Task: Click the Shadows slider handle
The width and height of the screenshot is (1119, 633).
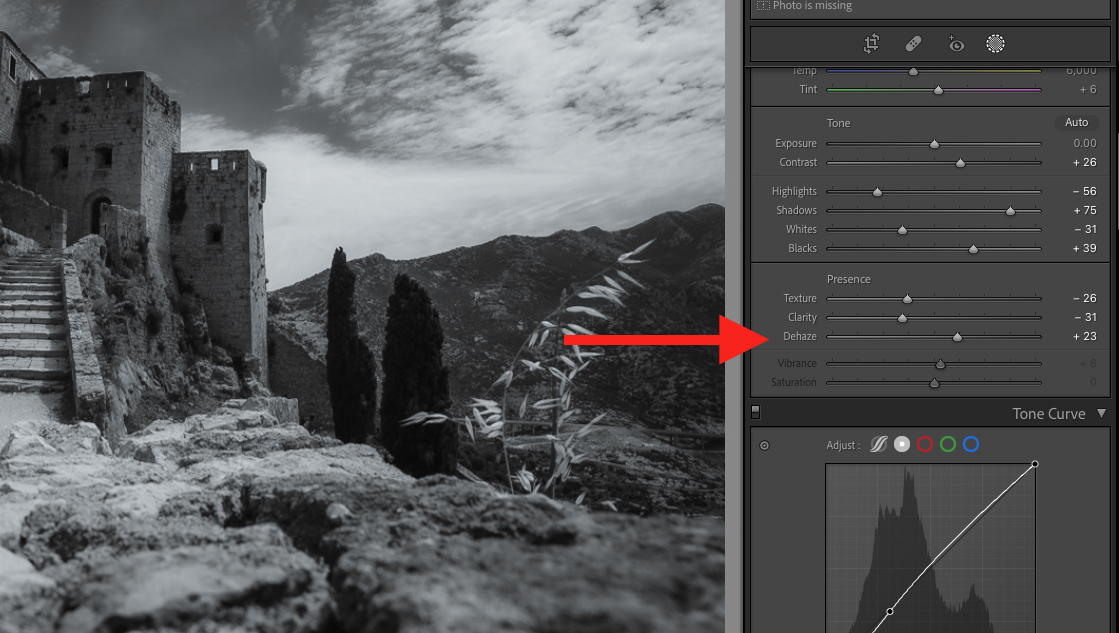Action: pyautogui.click(x=1011, y=211)
